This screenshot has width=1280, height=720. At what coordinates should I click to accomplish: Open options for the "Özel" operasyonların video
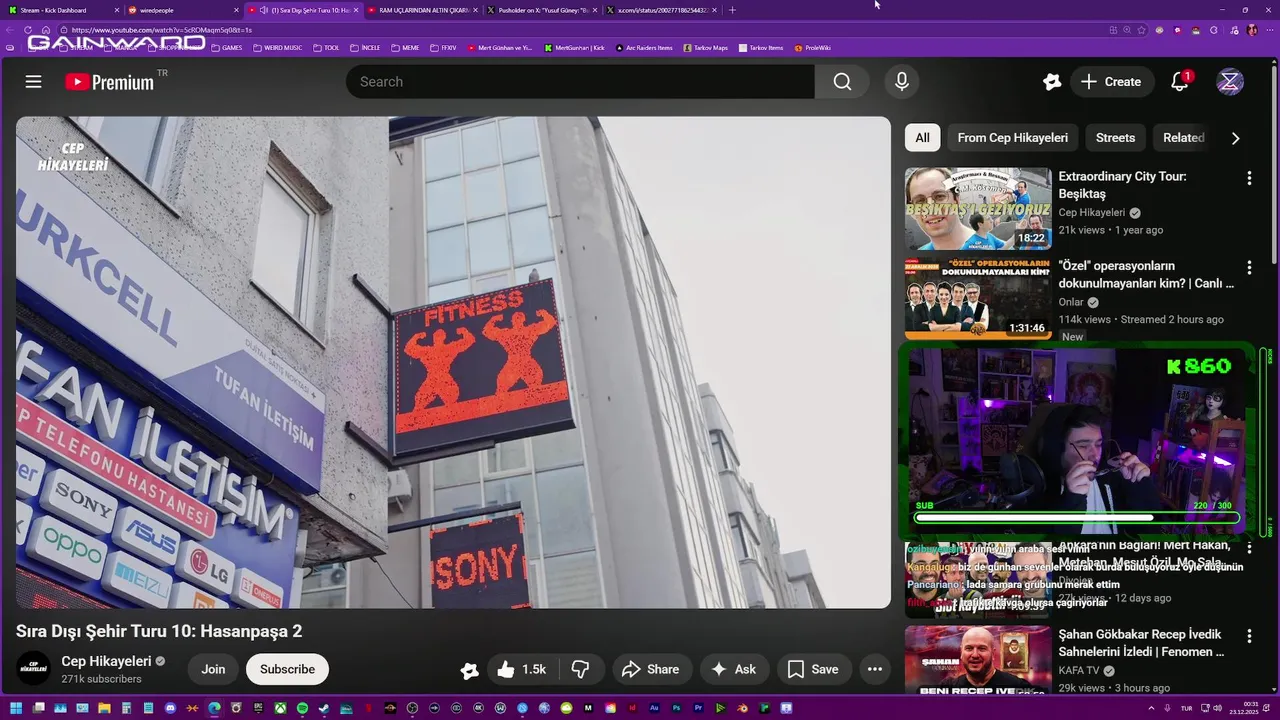1249,268
